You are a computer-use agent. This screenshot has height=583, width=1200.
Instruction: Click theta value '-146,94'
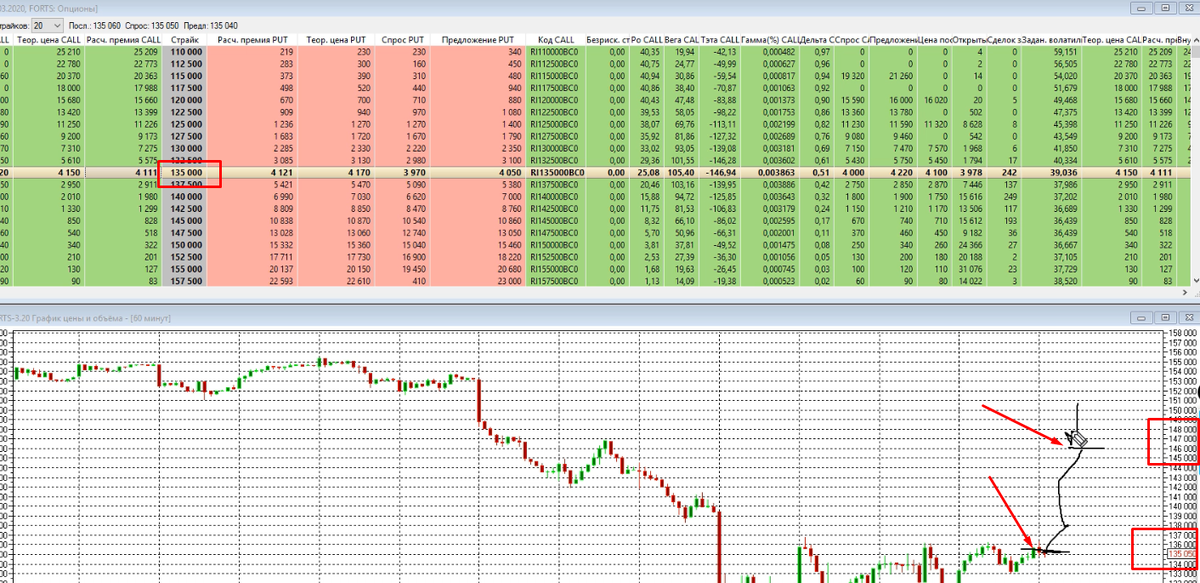coord(721,172)
